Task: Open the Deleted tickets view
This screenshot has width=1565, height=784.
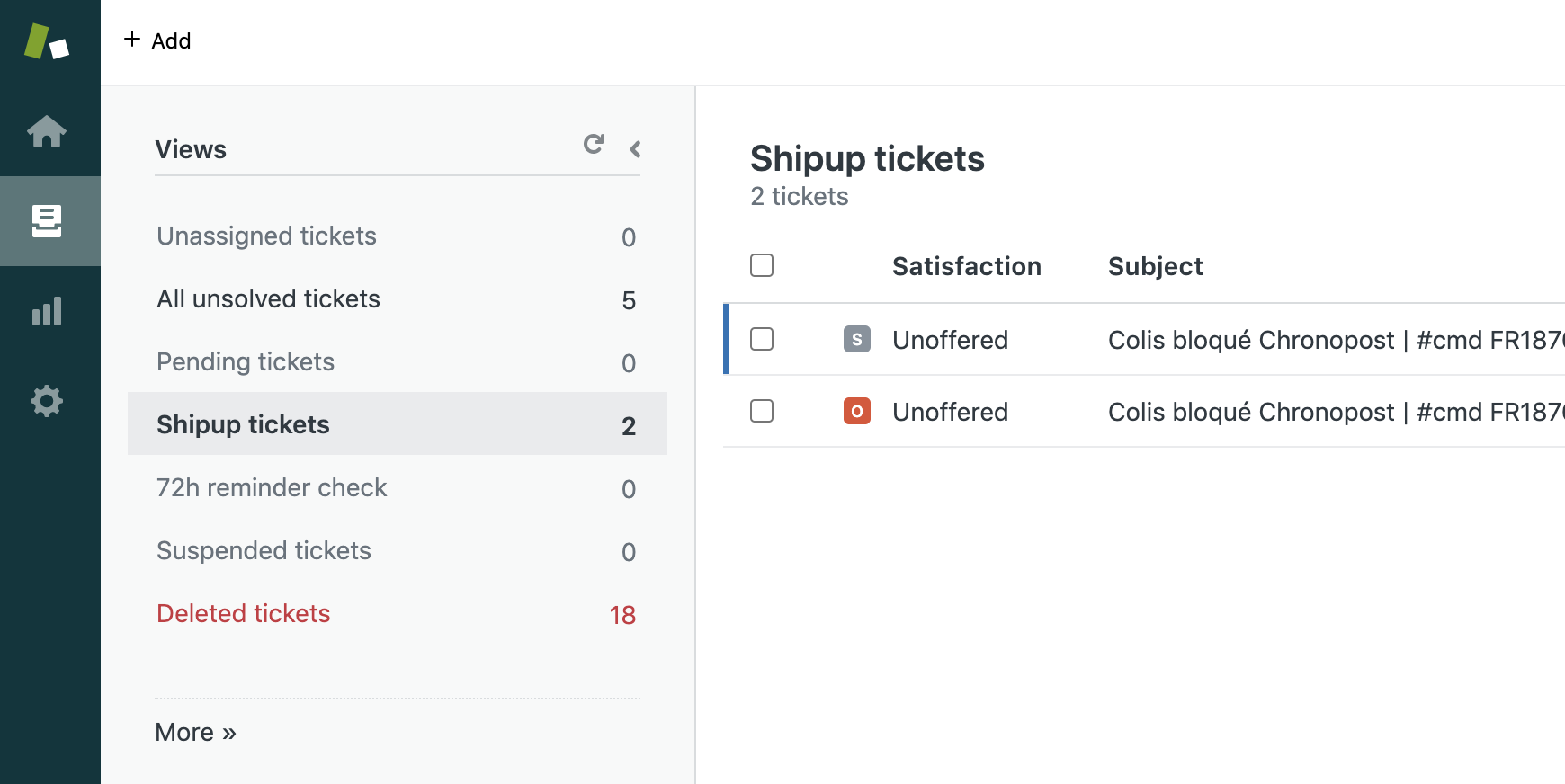Action: tap(243, 613)
